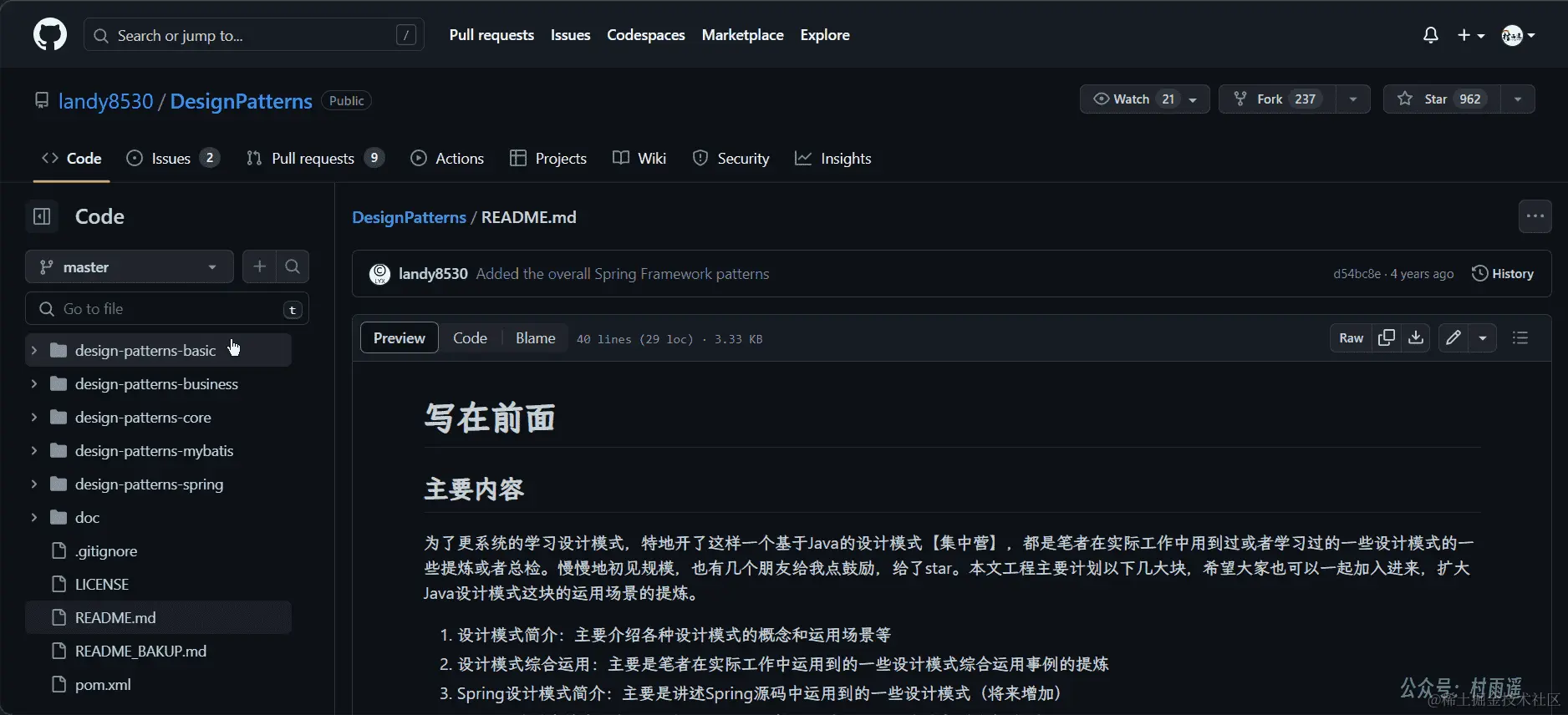The height and width of the screenshot is (715, 1568).
Task: Open commit d54bc8e link
Action: click(1357, 274)
